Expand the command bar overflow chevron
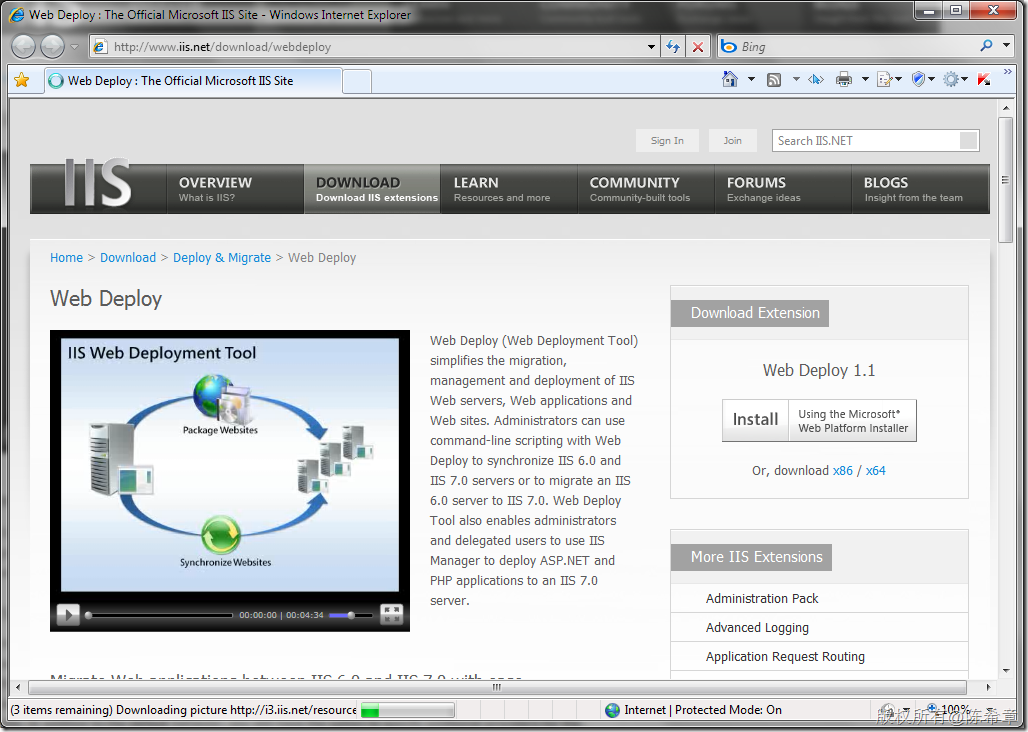Viewport: 1028px width, 732px height. point(1008,71)
